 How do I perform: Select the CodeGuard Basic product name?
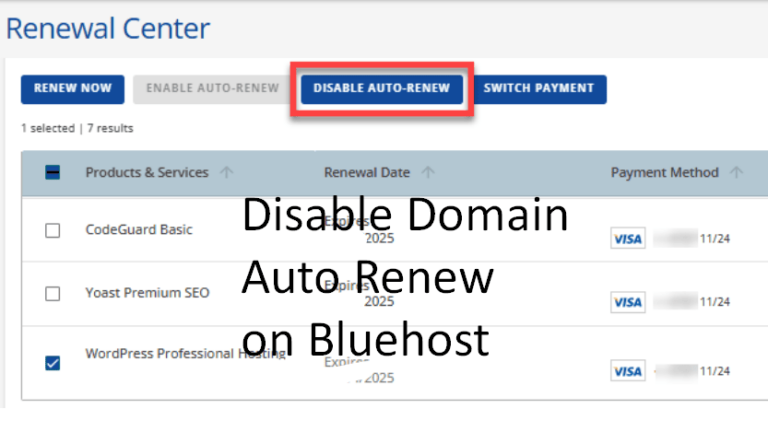[139, 230]
